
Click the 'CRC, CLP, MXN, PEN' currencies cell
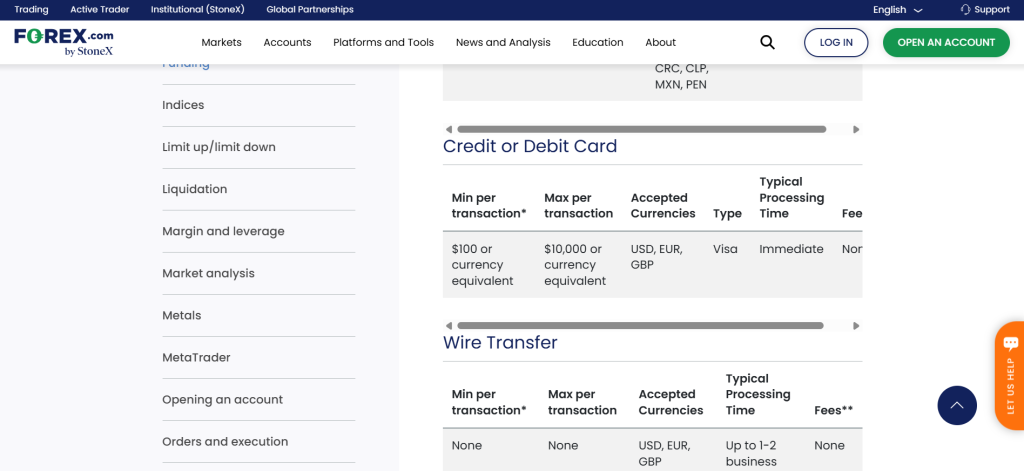[x=682, y=76]
